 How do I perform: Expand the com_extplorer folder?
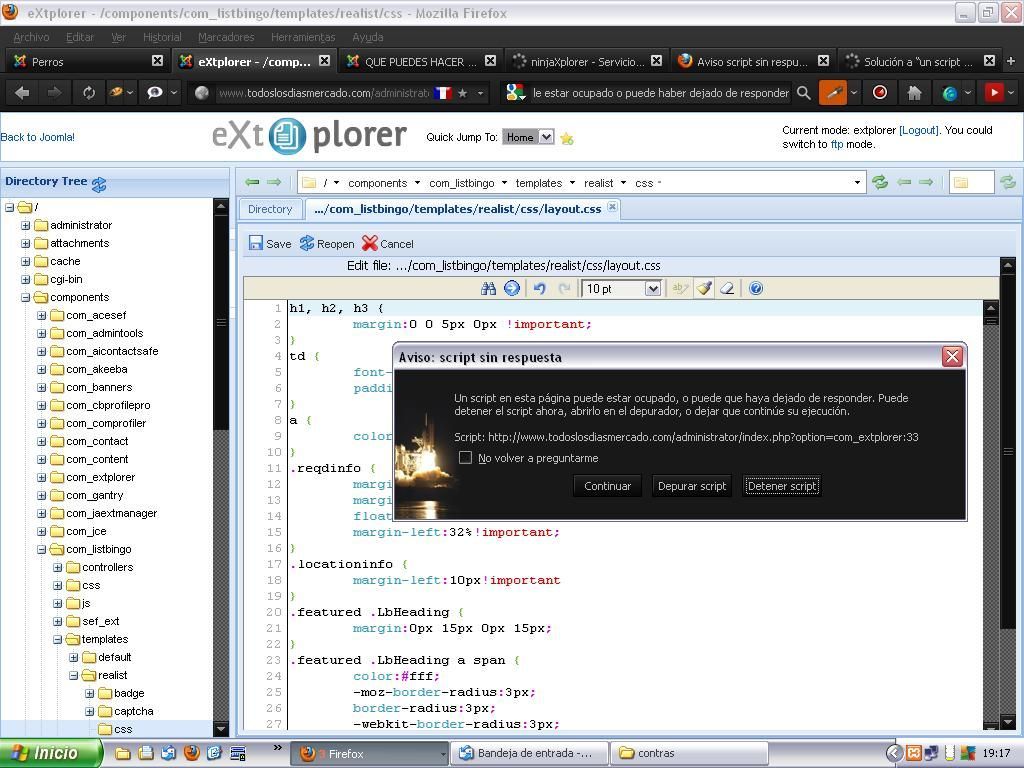click(41, 477)
